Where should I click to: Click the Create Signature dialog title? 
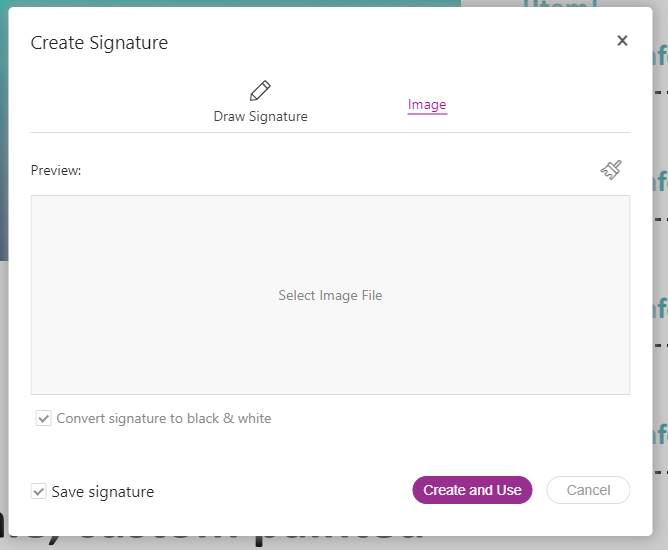99,43
